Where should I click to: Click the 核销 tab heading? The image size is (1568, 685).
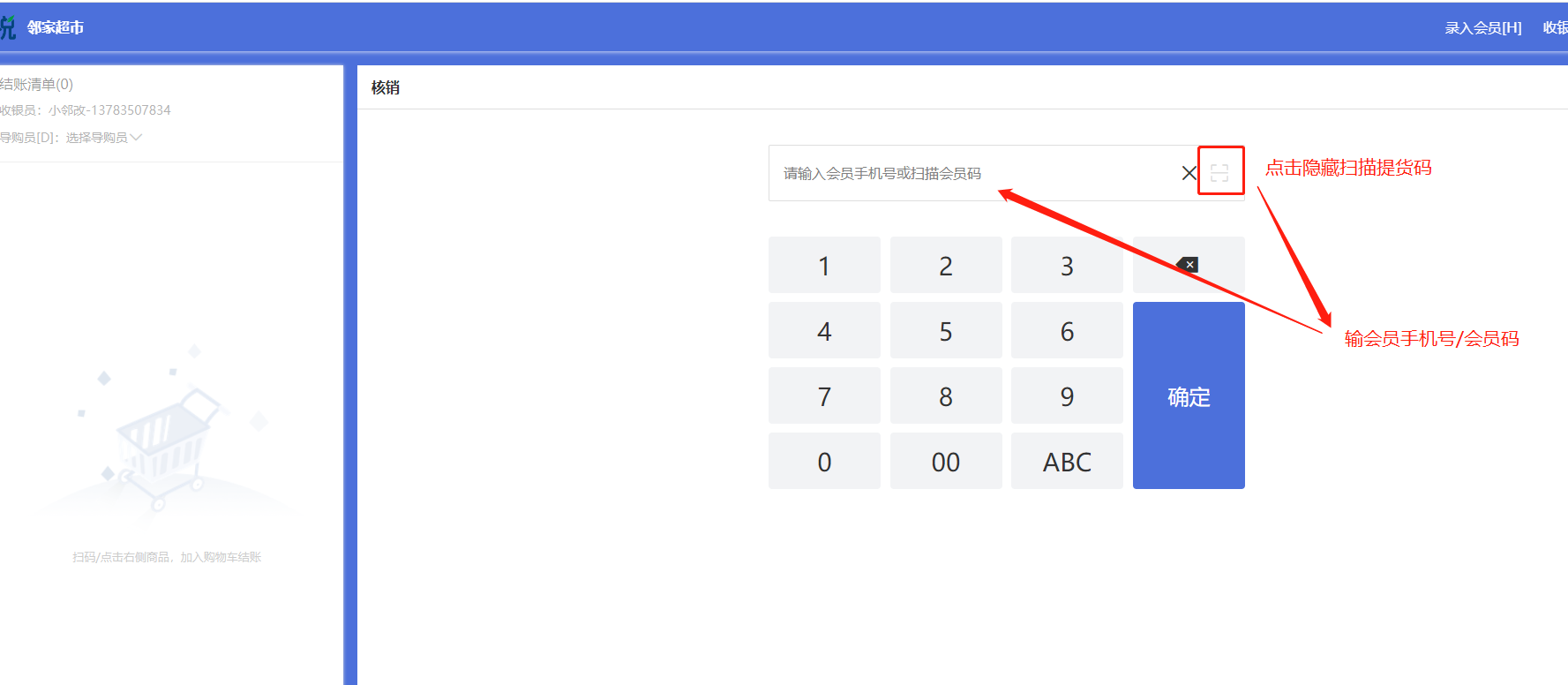[x=386, y=87]
